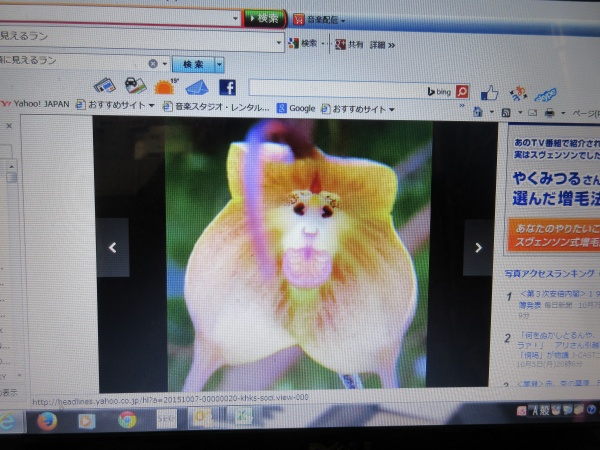The height and width of the screenshot is (450, 600).
Task: Open the Google favorites bookmark
Action: click(295, 108)
